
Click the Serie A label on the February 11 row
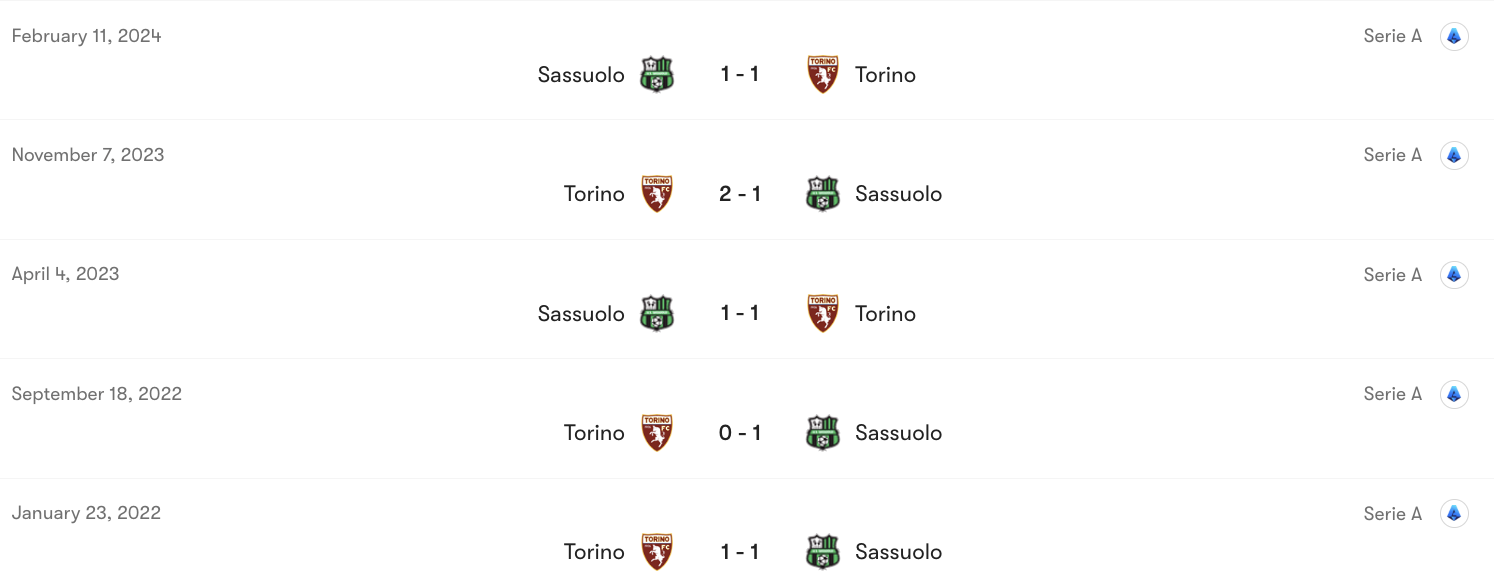[1392, 35]
